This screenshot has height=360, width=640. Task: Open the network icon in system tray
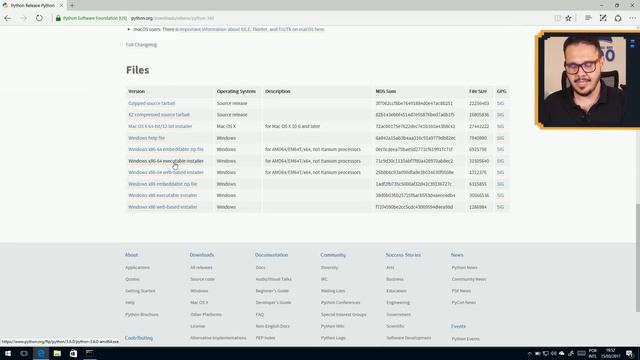point(546,353)
